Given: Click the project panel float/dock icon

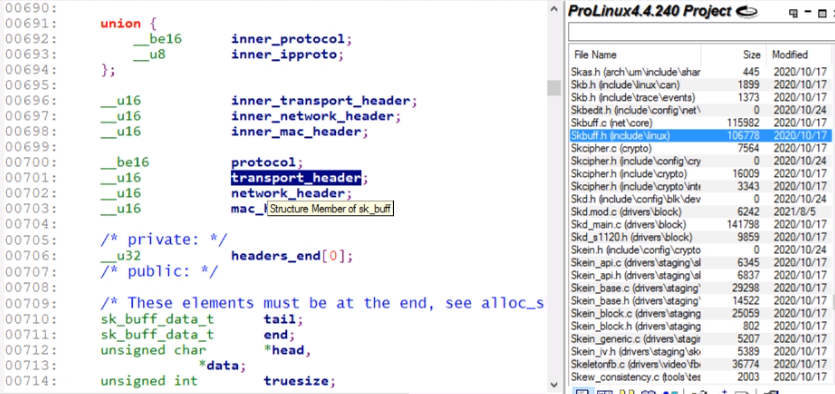Looking at the screenshot, I should (x=793, y=12).
